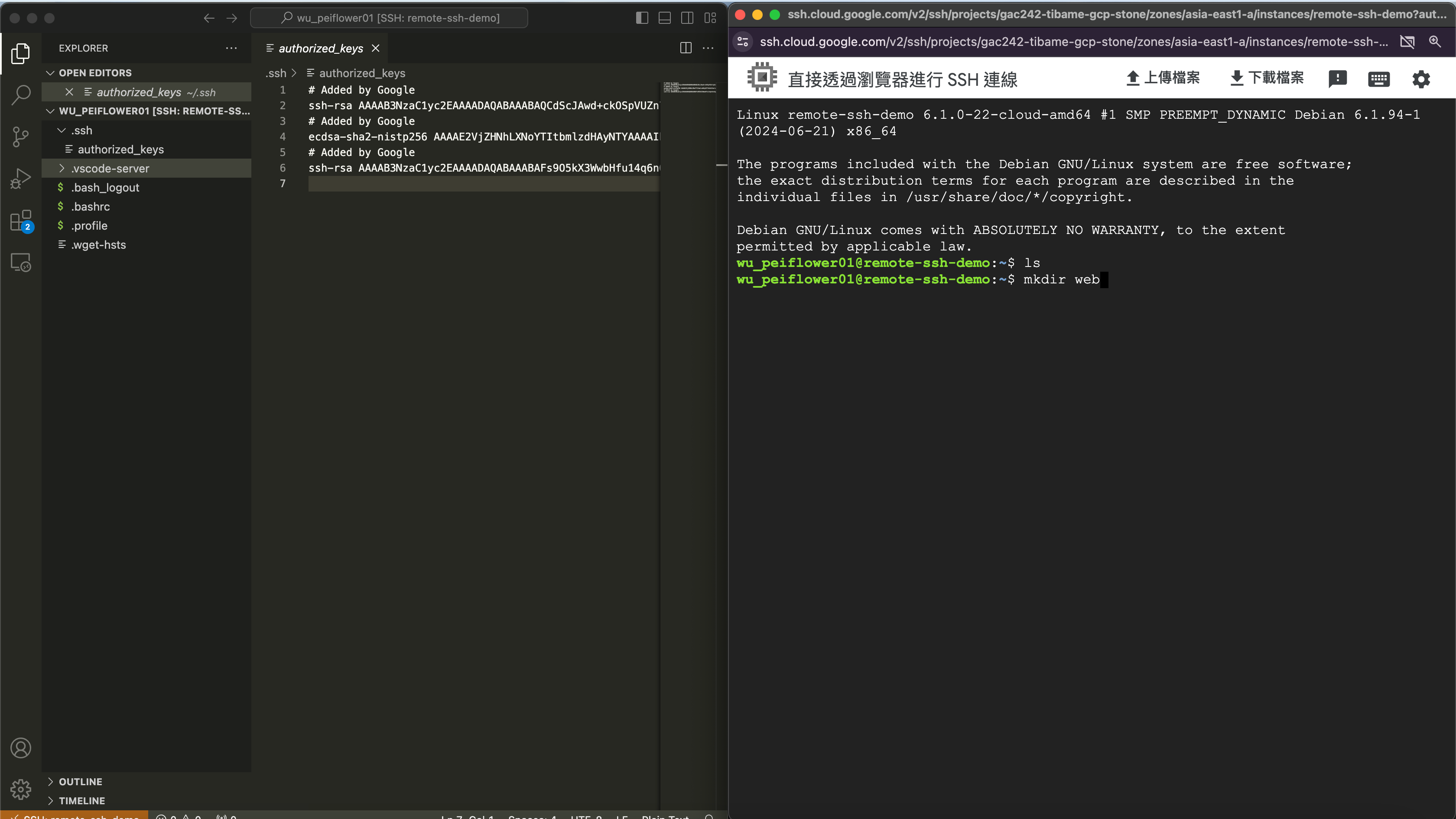Expand the OUTLINE section
Screen dimensions: 1456x819
click(x=80, y=782)
